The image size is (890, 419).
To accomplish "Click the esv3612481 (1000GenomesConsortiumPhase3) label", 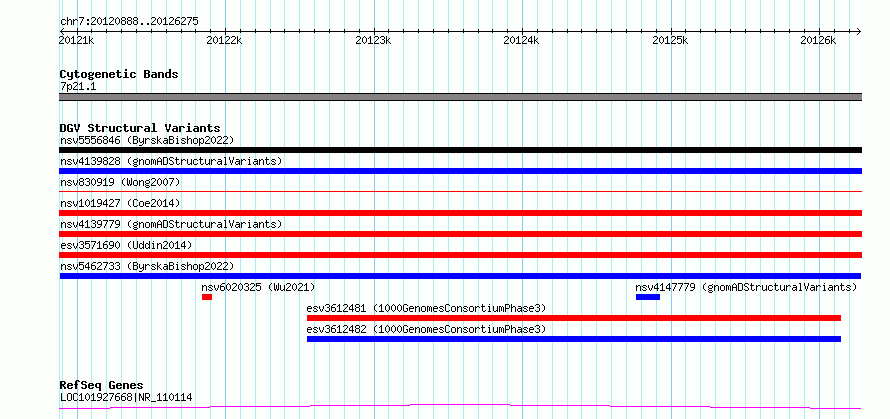I will [x=426, y=308].
